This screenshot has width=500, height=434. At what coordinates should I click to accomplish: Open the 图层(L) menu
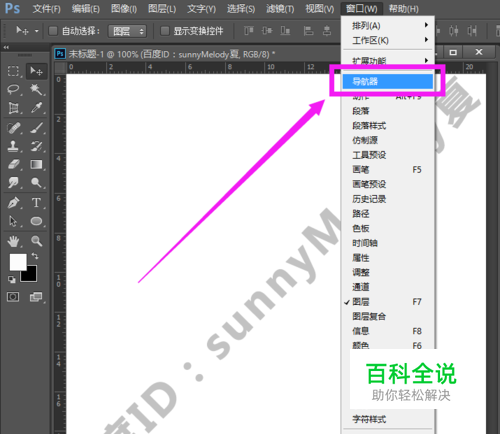(x=162, y=9)
